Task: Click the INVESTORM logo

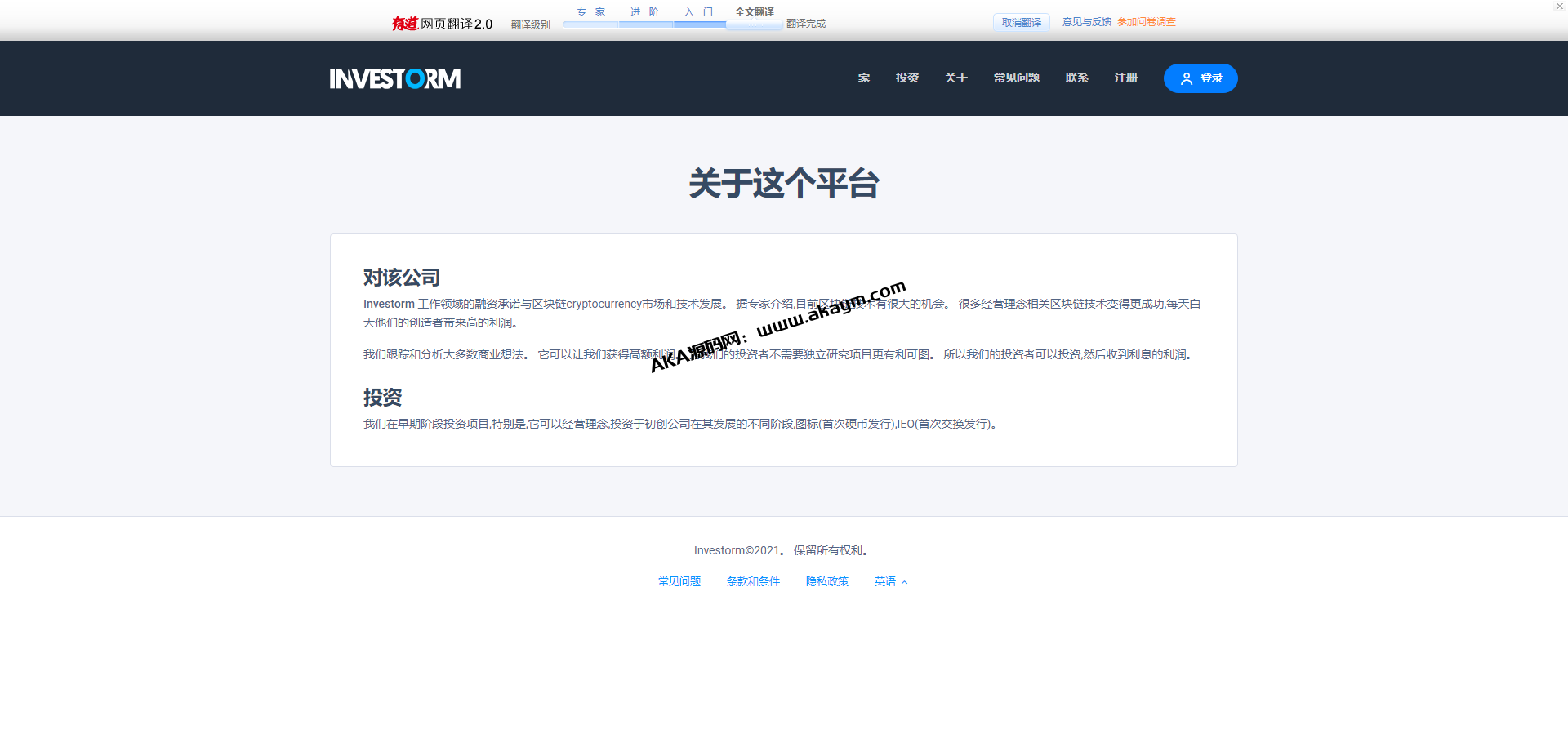Action: [394, 78]
